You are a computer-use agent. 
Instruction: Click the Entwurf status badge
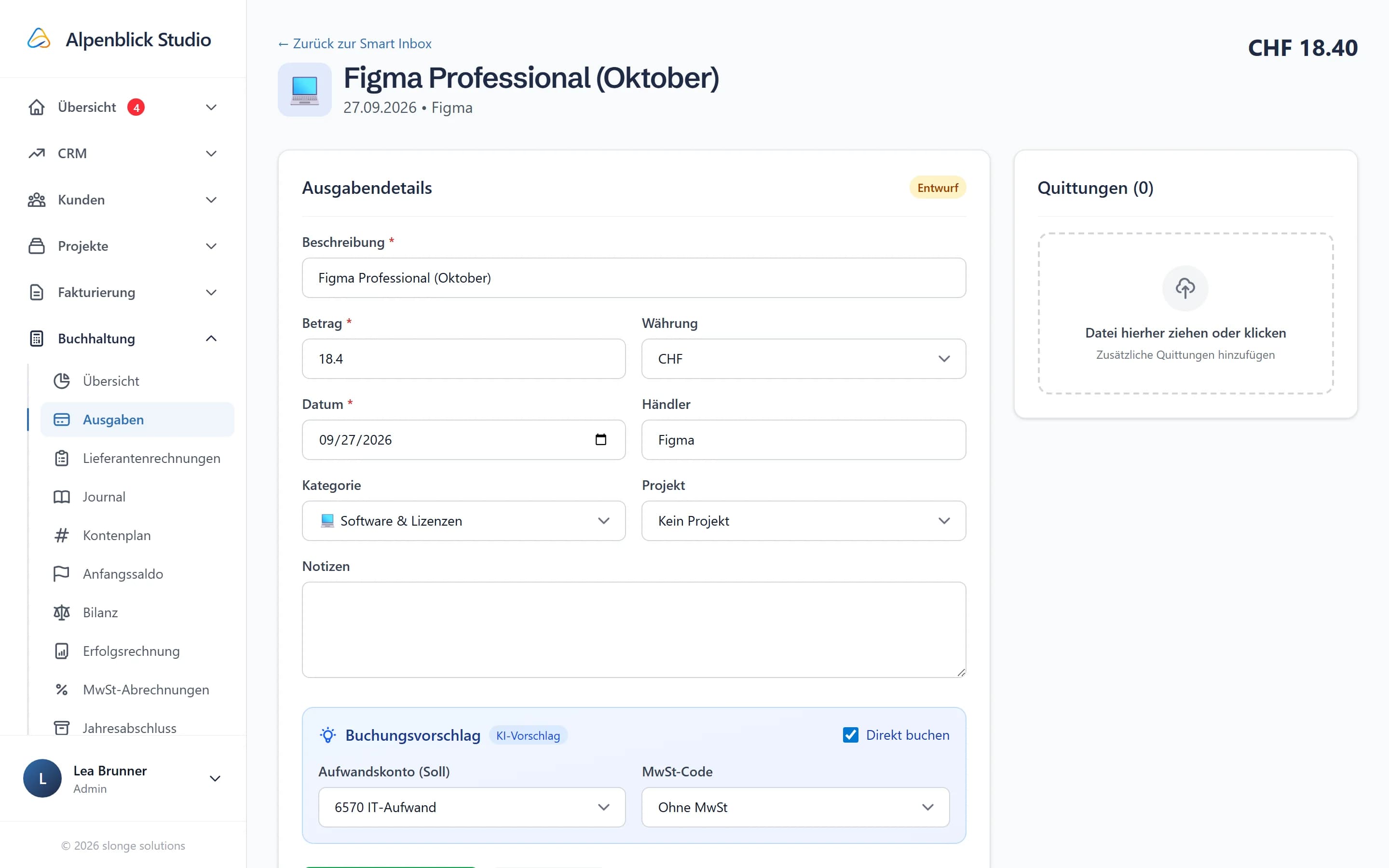[938, 188]
